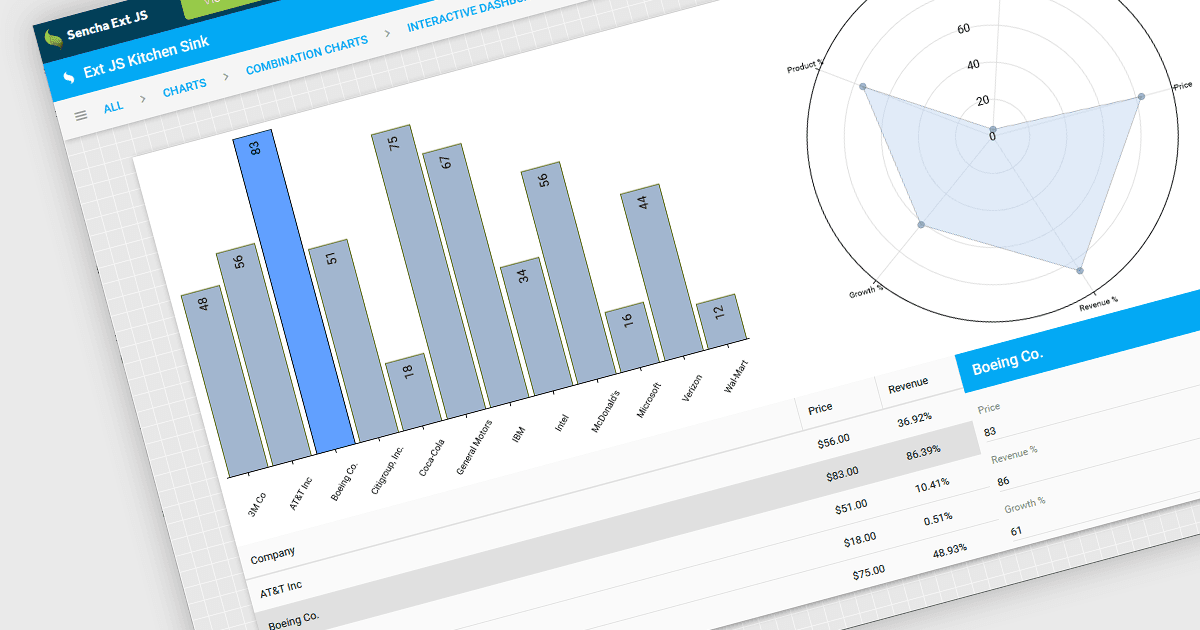Click the Sencha leaf logo icon
Image resolution: width=1200 pixels, height=630 pixels.
click(x=53, y=41)
